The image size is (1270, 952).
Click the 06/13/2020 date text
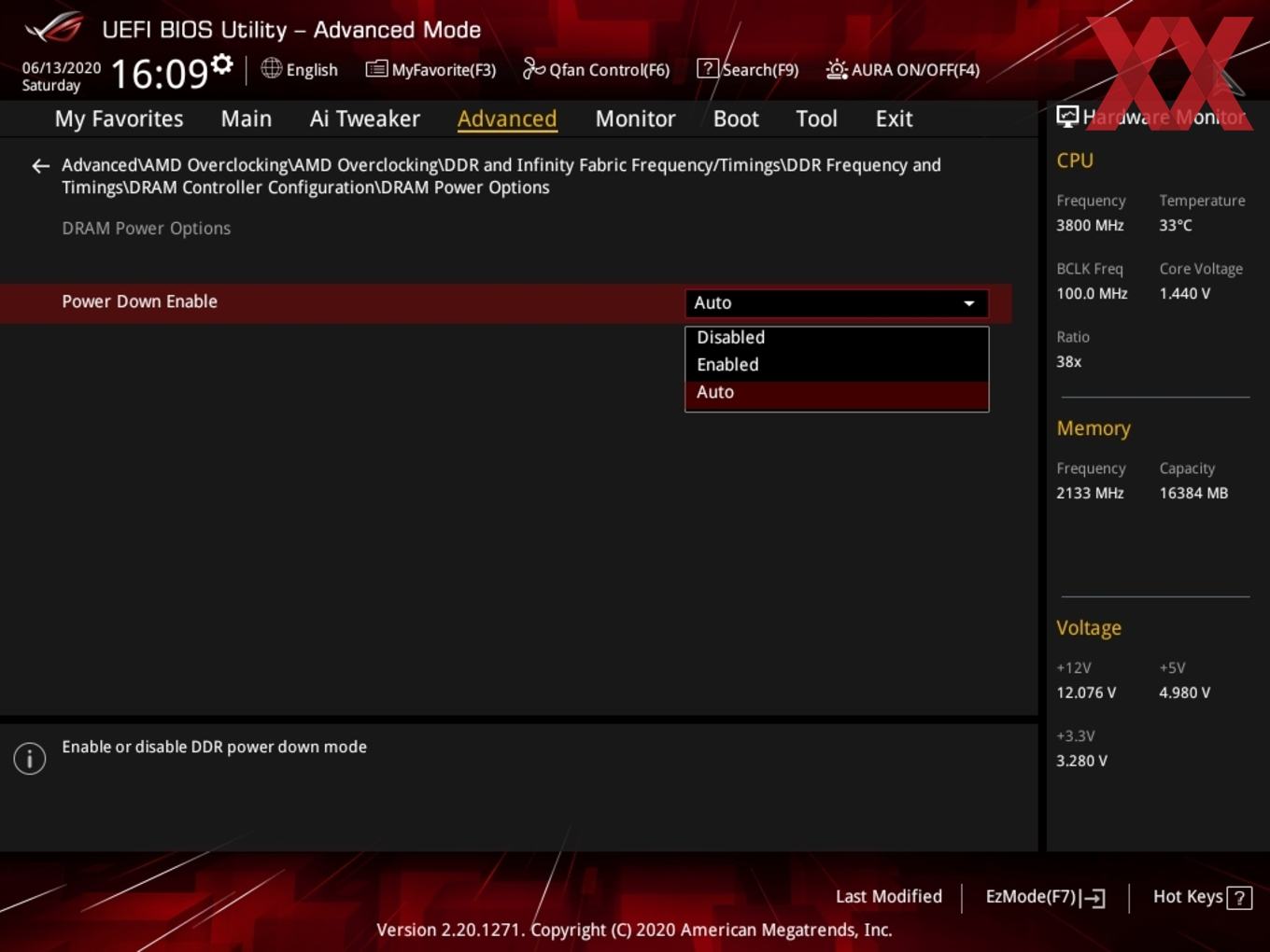[62, 68]
